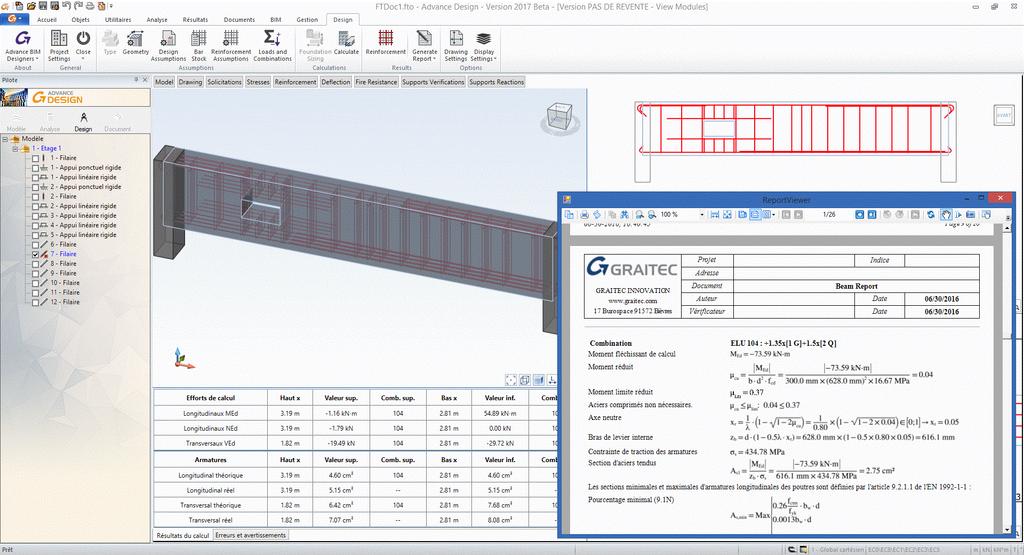Check the 12 - Filaire checkbox
The image size is (1024, 555).
(35, 302)
